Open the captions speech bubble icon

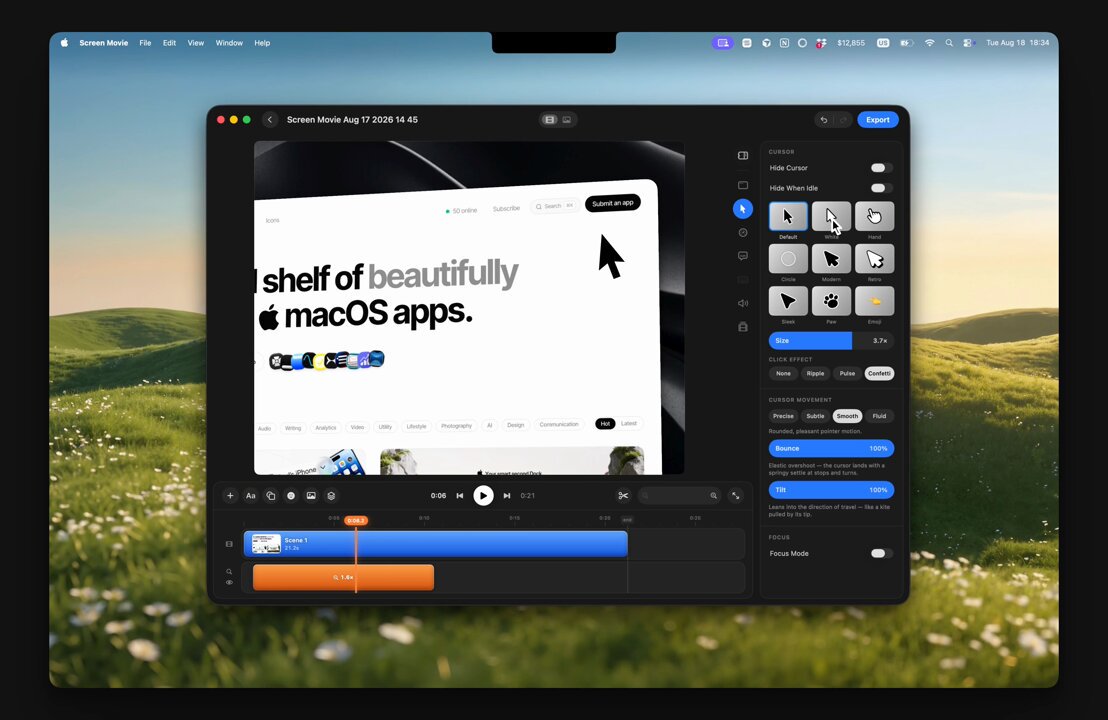pyautogui.click(x=743, y=256)
